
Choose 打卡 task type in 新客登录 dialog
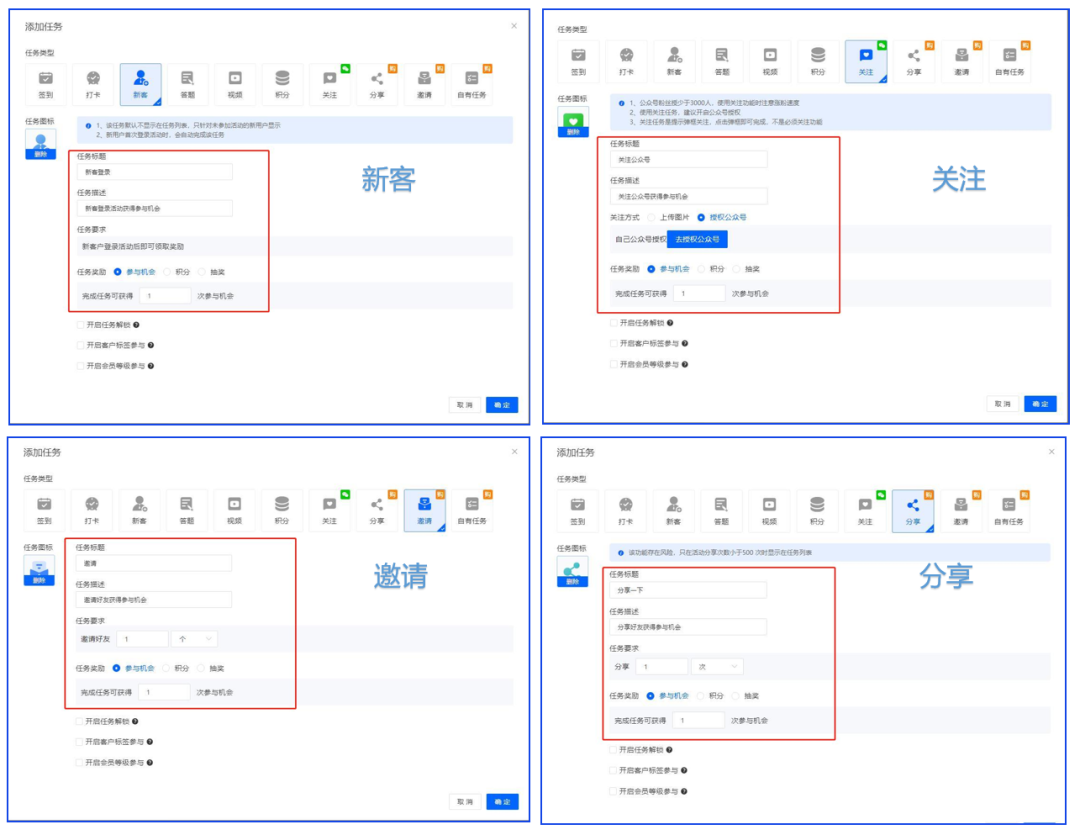[x=93, y=84]
